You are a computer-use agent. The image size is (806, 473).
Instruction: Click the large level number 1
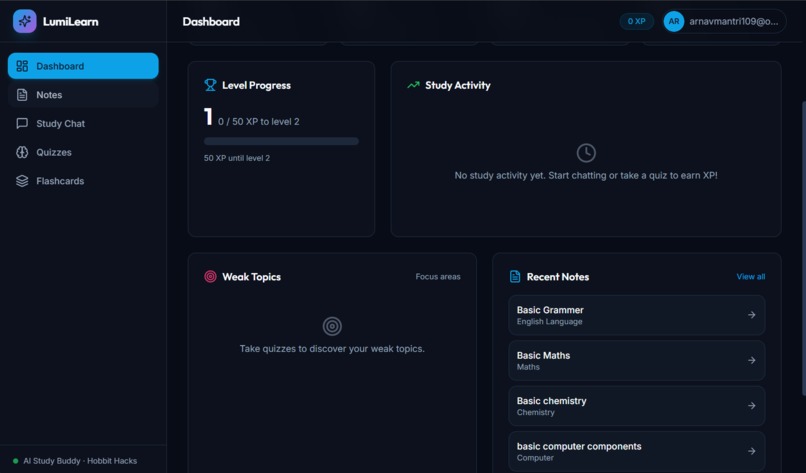[208, 117]
